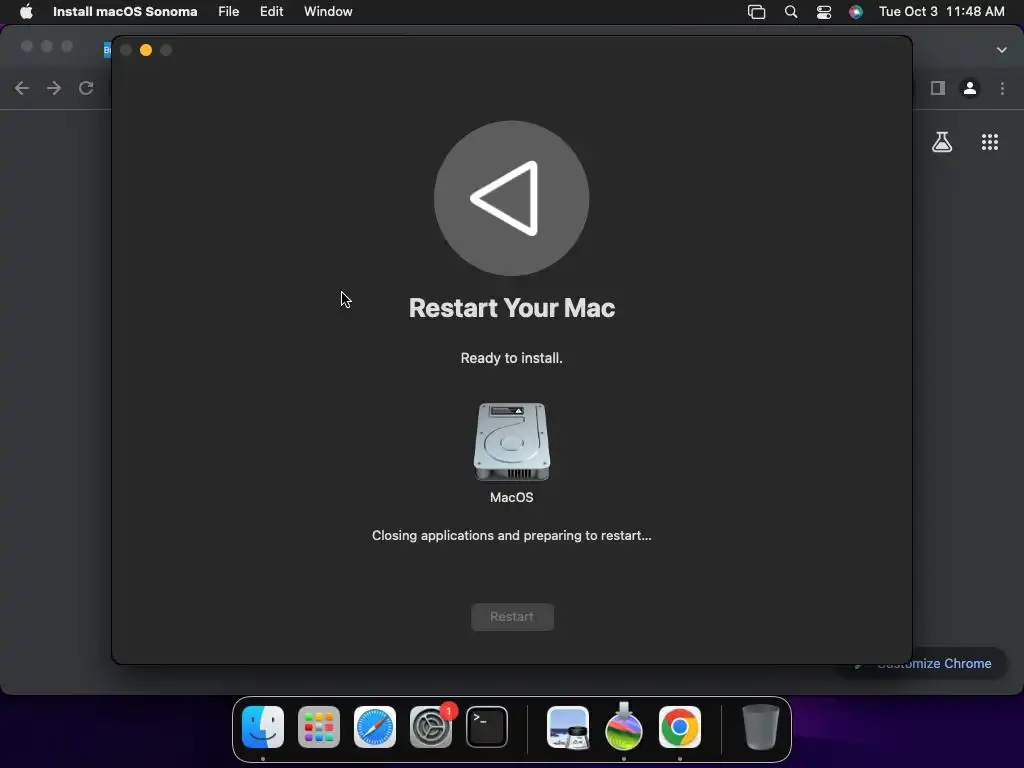Image resolution: width=1024 pixels, height=768 pixels.
Task: Click the back arrow circle in installer
Action: pyautogui.click(x=511, y=198)
